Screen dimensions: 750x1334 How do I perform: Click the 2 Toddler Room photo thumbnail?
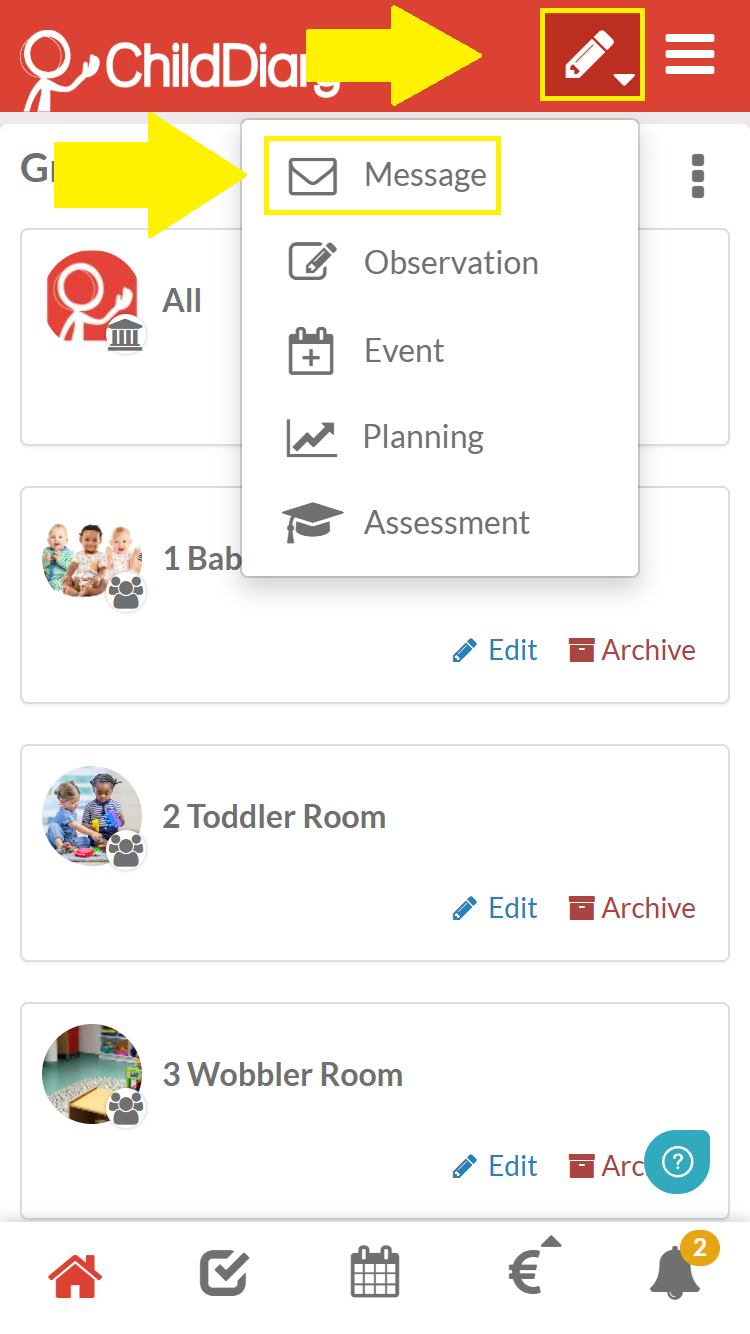pos(92,816)
